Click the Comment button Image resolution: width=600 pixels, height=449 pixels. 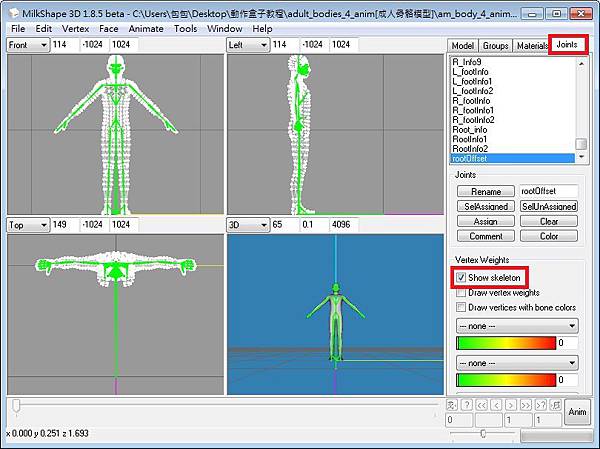point(486,236)
